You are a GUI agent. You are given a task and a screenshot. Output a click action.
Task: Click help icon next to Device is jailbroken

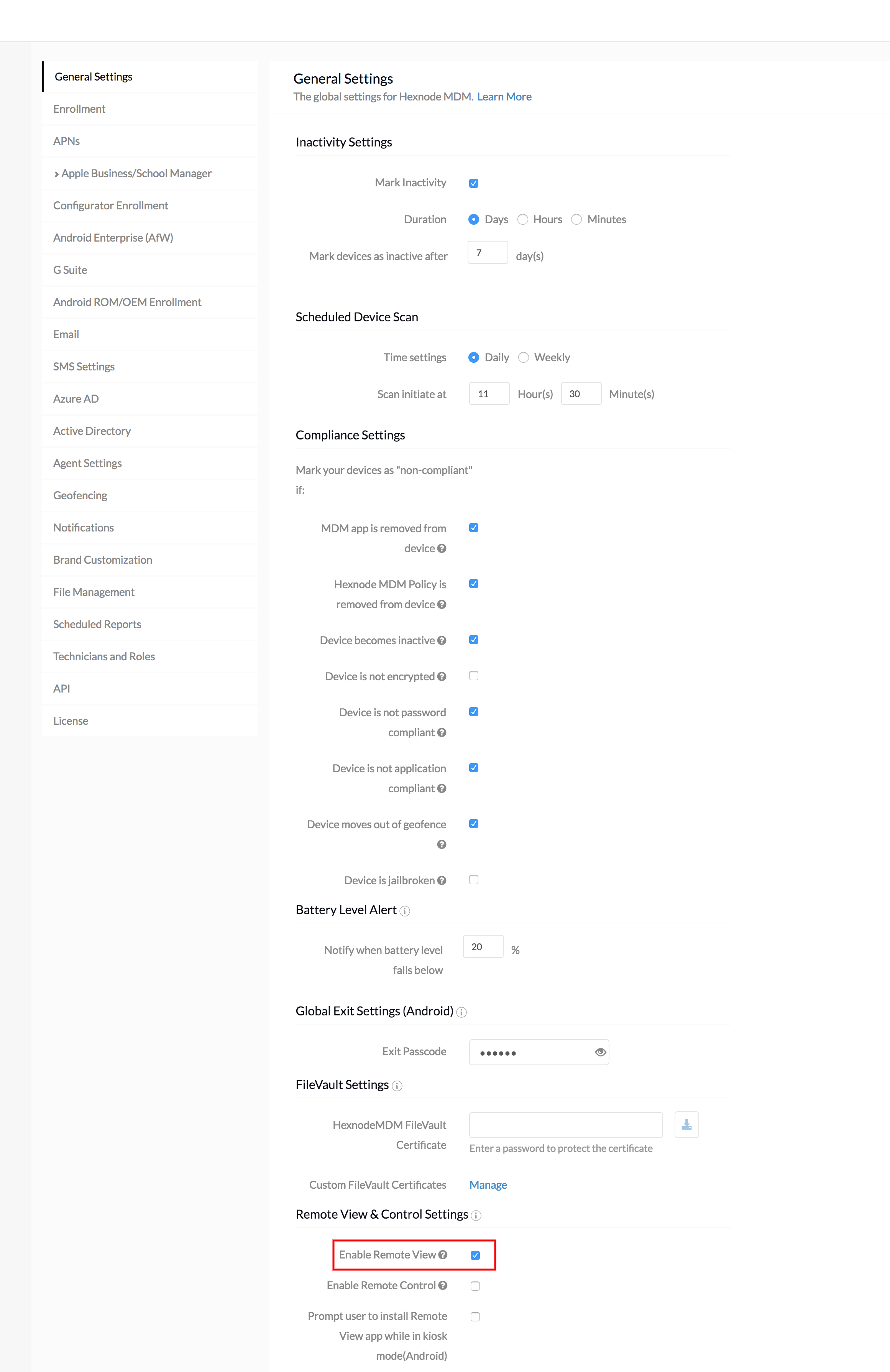tap(442, 880)
